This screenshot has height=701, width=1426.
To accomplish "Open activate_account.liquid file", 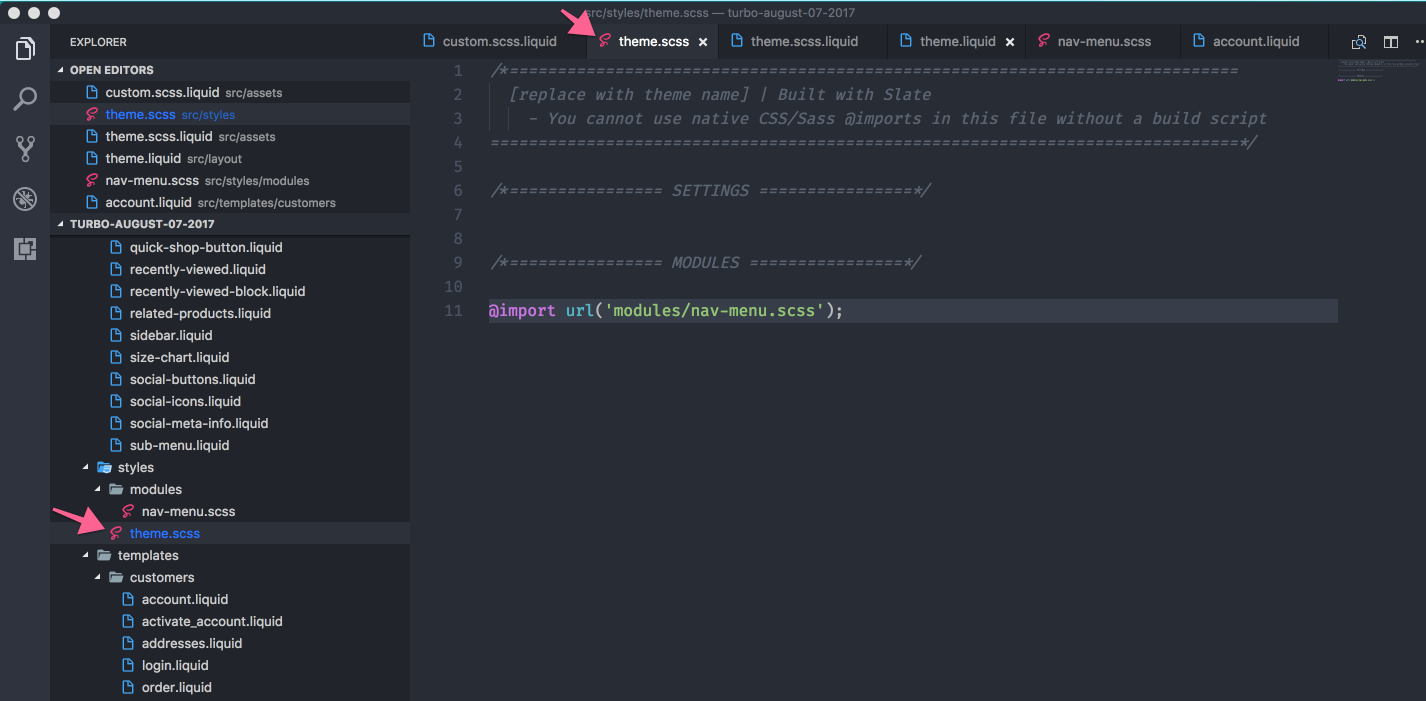I will [230, 621].
